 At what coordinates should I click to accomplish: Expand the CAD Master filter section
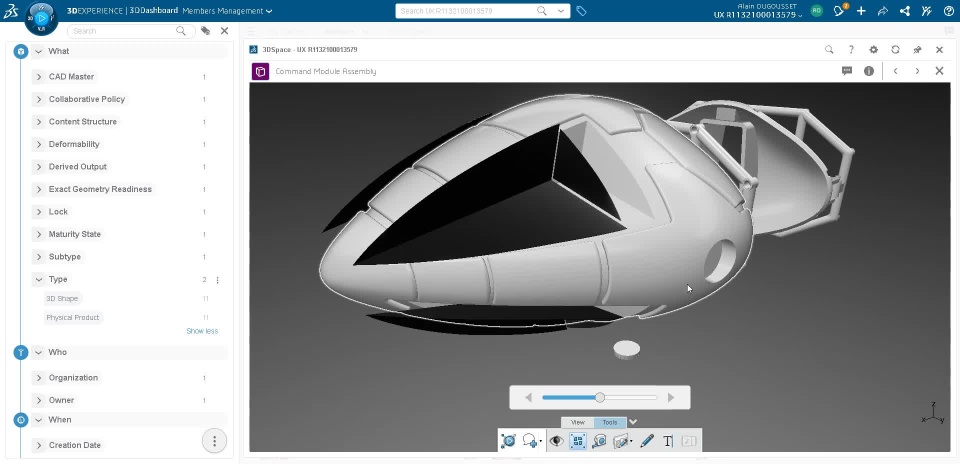(39, 77)
